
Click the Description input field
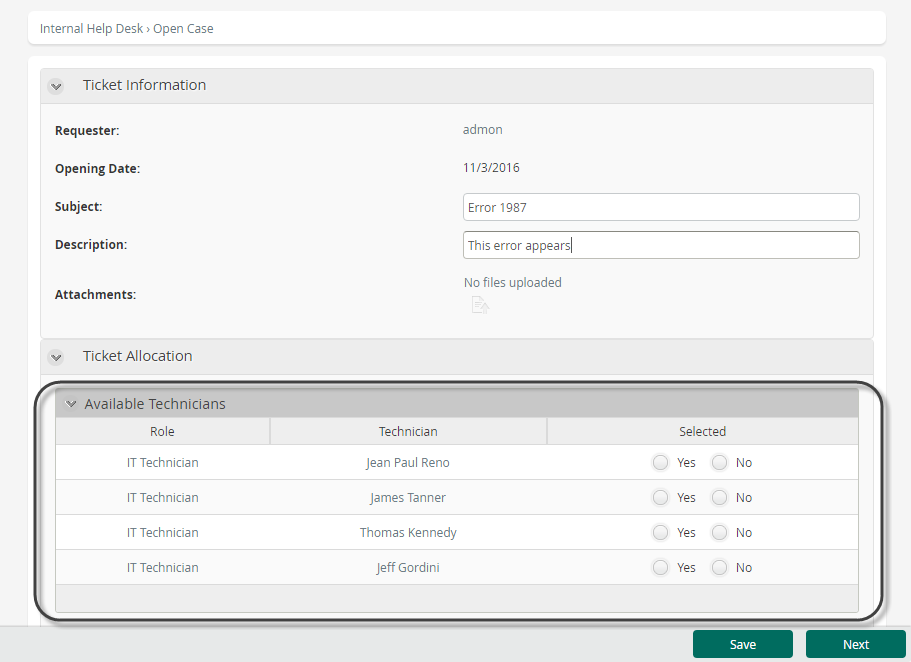click(661, 245)
